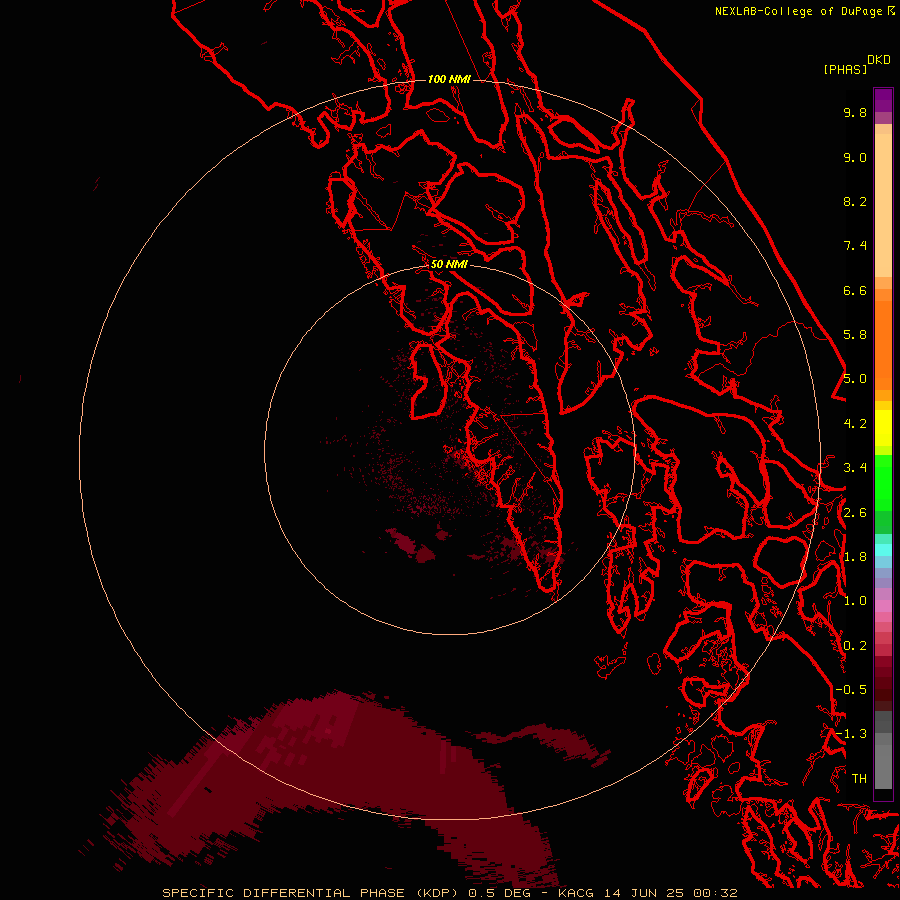
Task: Click the [PHAS] units label
Action: coord(845,69)
